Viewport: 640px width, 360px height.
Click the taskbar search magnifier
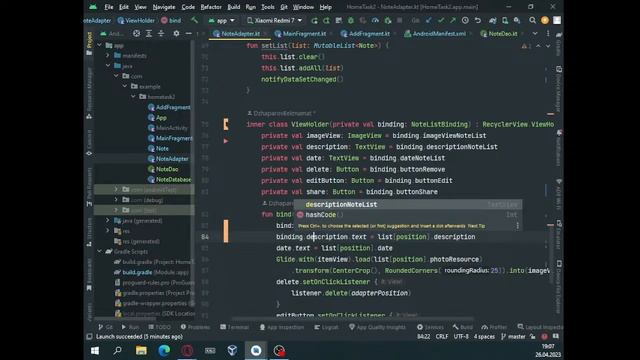pos(118,351)
